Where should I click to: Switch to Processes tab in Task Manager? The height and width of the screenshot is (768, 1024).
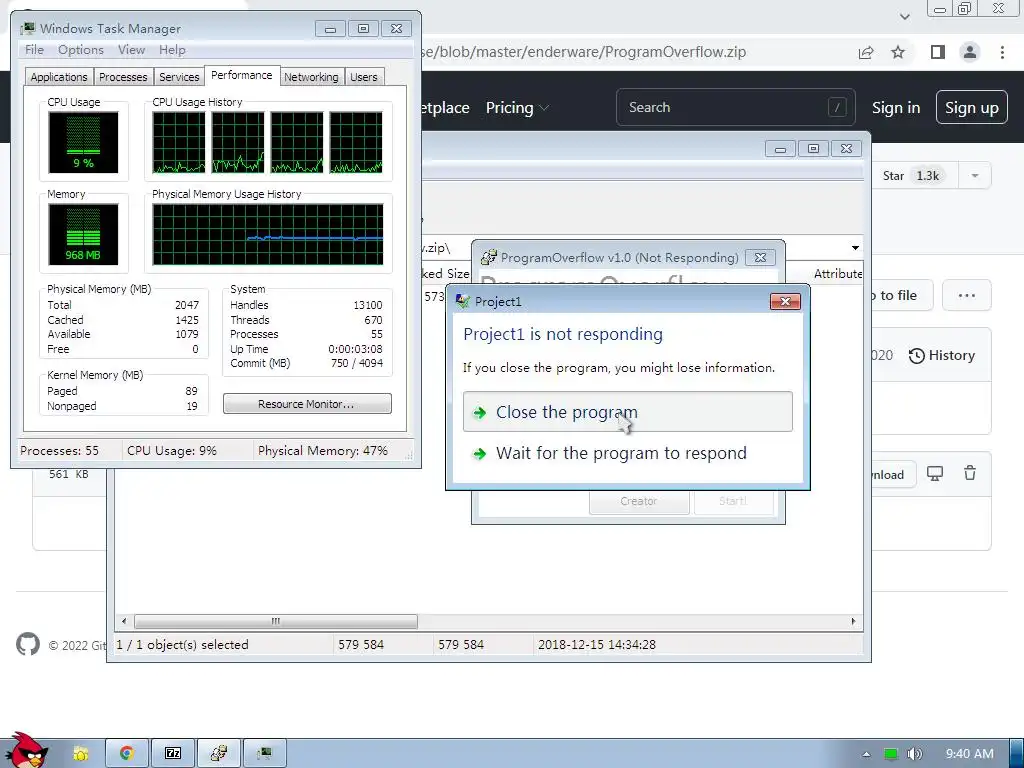tap(123, 77)
